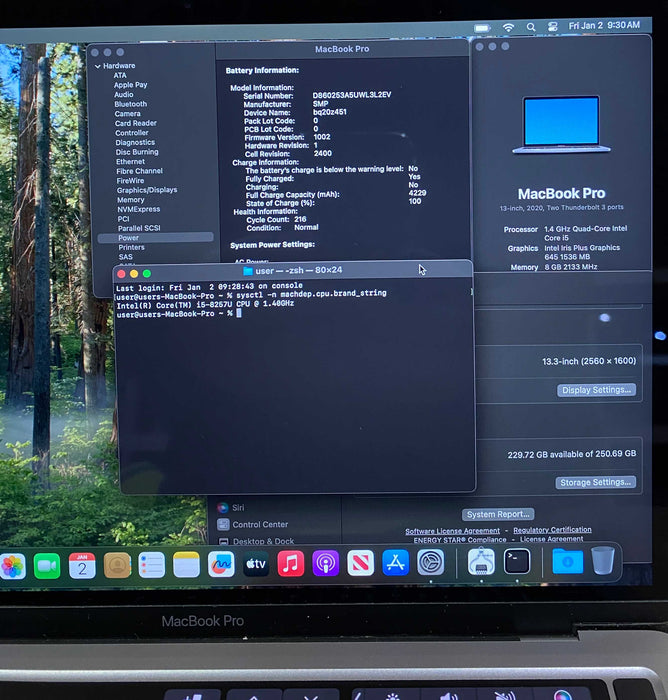Viewport: 668px width, 700px height.
Task: Select Card Reader in sidebar
Action: [136, 123]
